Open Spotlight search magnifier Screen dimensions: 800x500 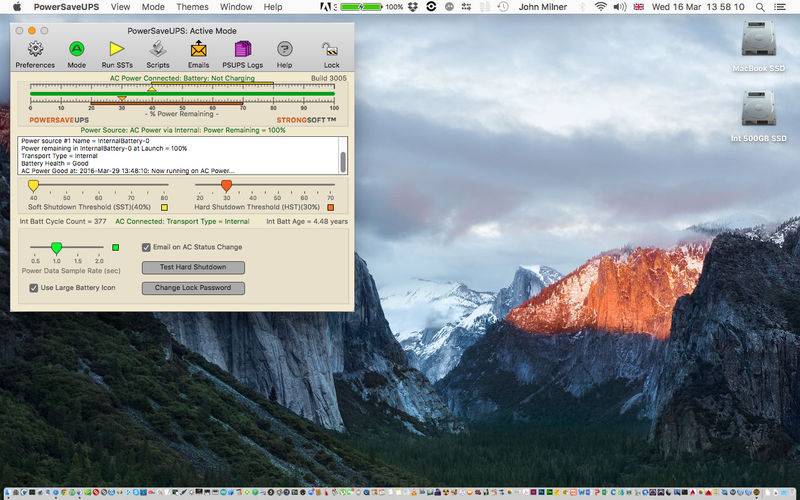coord(760,7)
